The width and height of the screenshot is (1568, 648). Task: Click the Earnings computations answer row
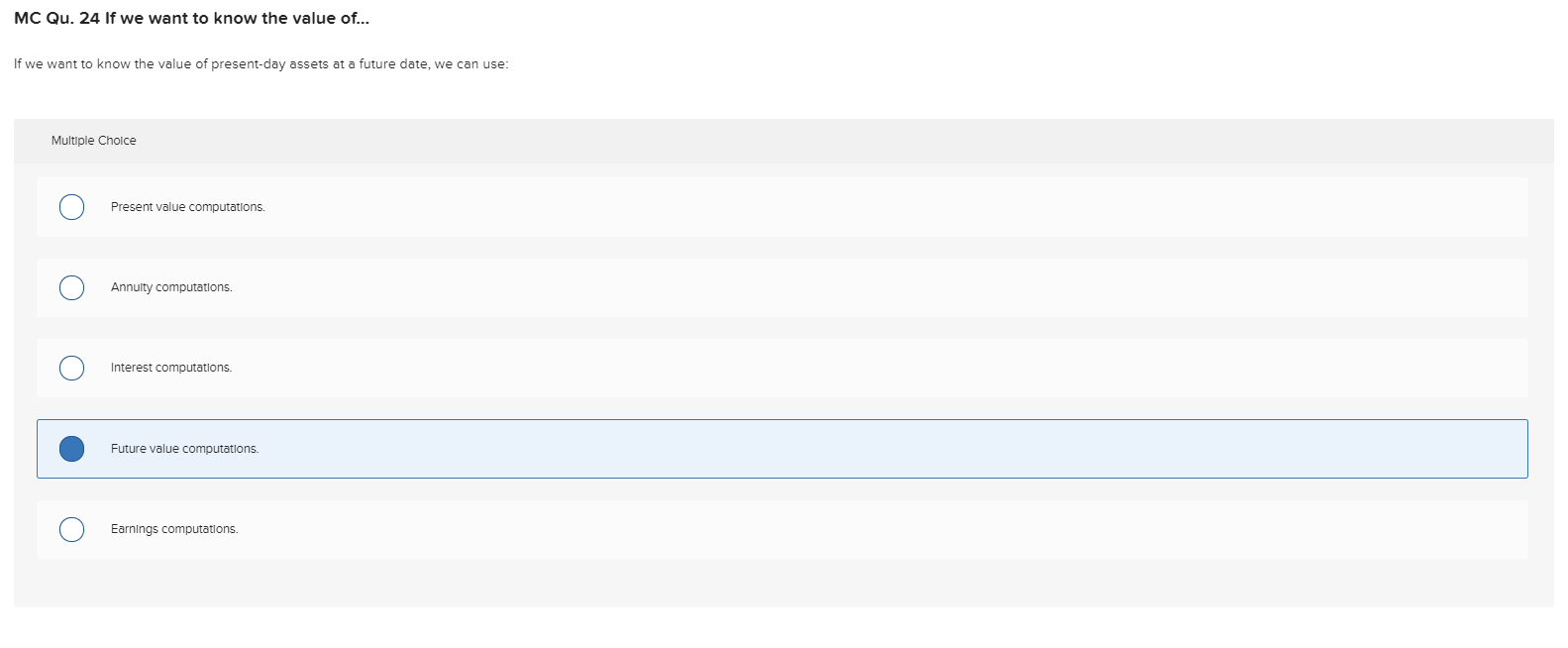693,529
